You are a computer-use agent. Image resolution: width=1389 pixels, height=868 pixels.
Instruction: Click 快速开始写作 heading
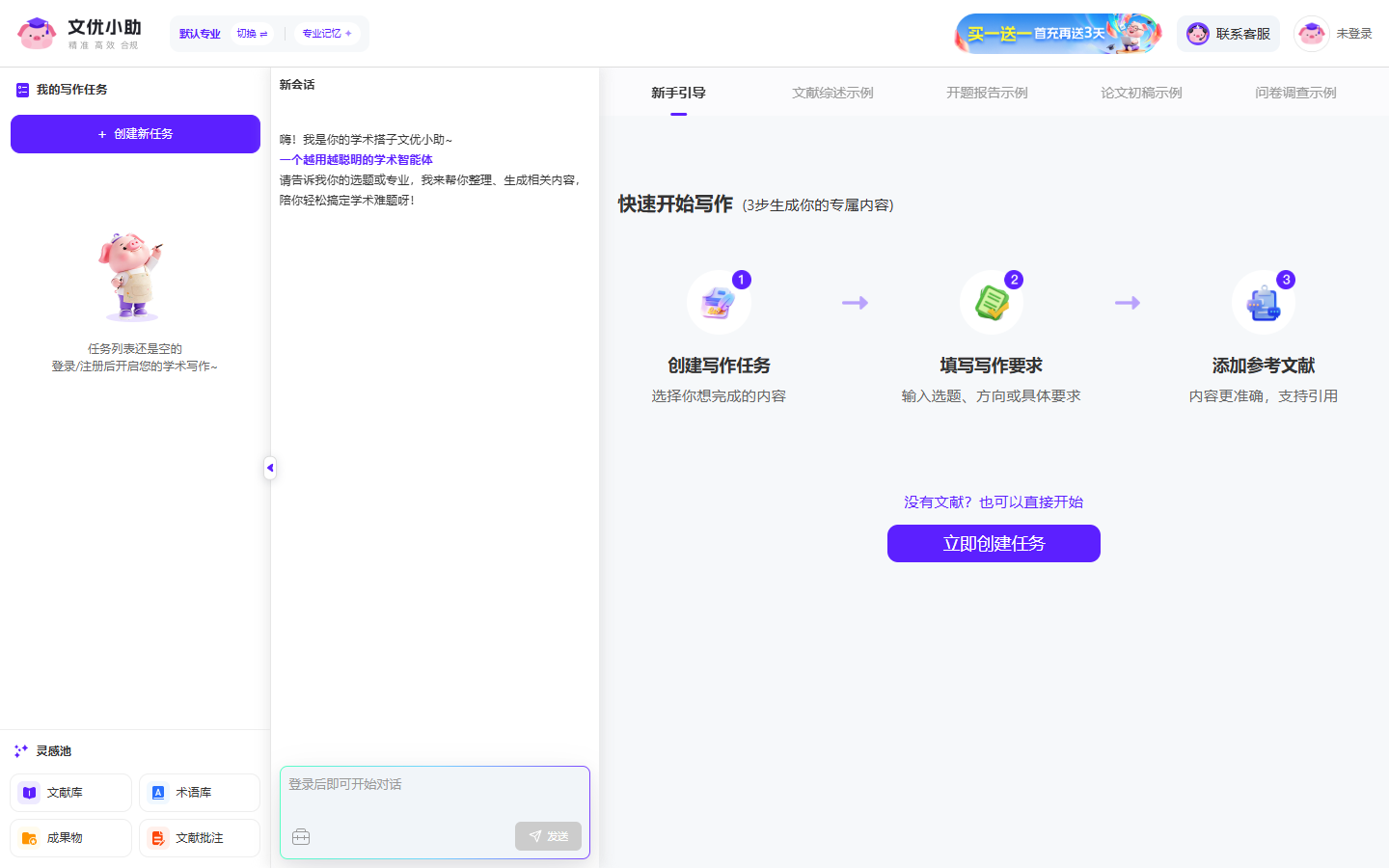click(675, 204)
